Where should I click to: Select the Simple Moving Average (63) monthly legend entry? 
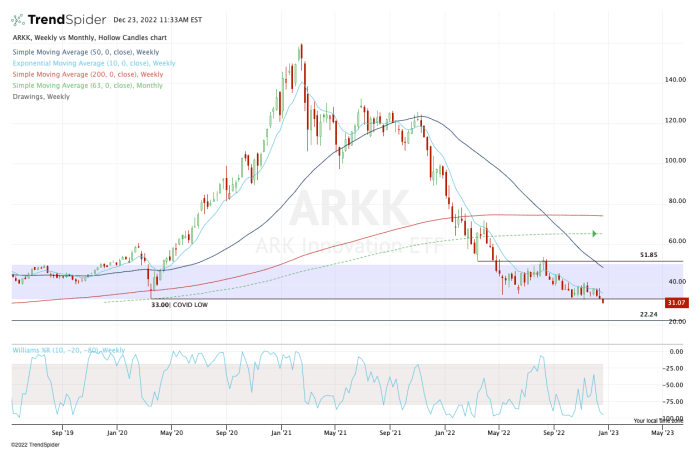92,85
